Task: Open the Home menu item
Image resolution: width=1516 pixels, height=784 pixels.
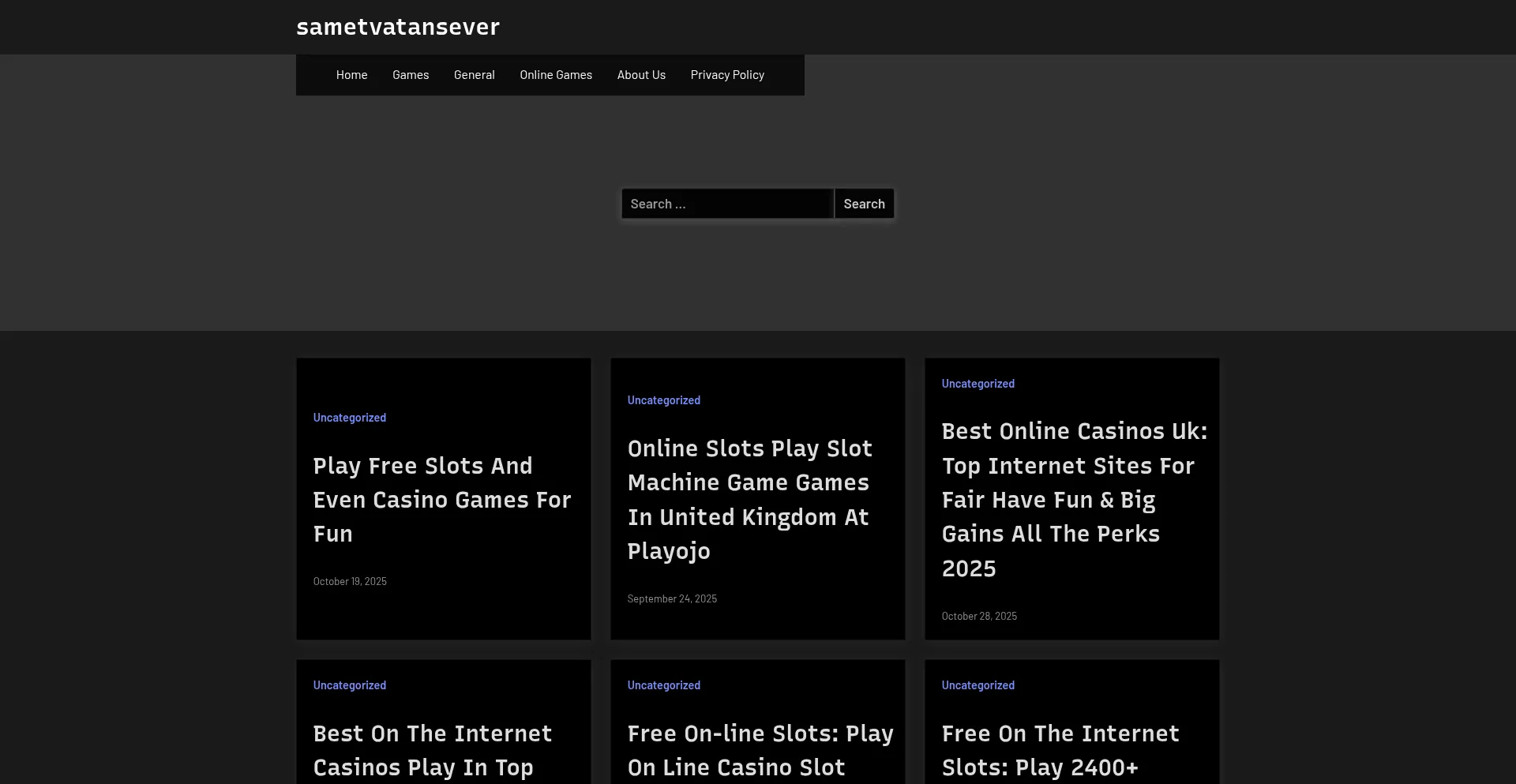Action: [x=351, y=75]
